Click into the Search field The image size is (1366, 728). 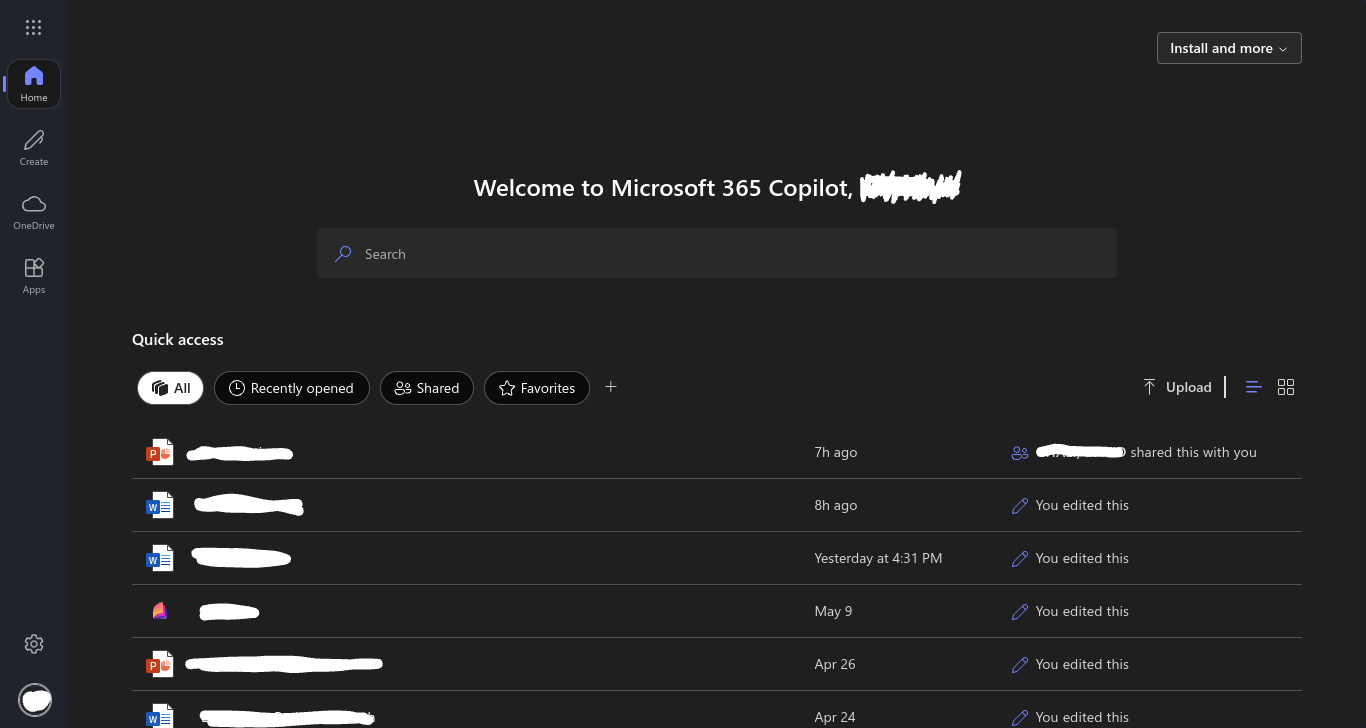tap(716, 254)
